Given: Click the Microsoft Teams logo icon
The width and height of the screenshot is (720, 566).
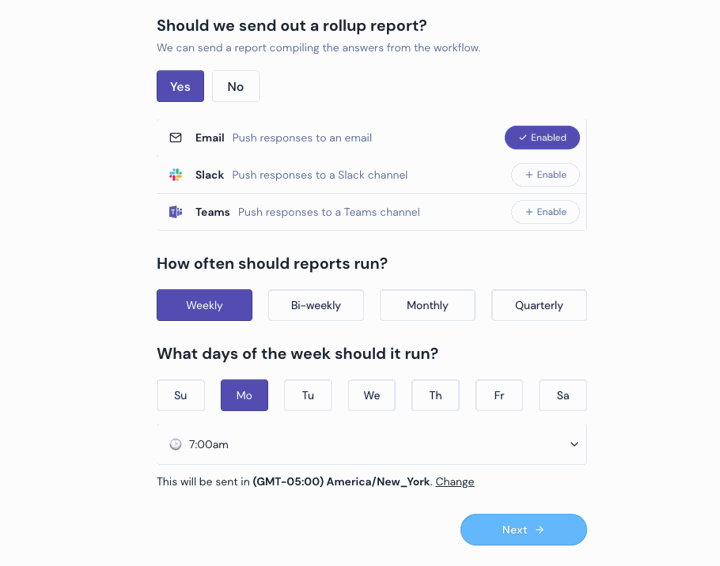Looking at the screenshot, I should pyautogui.click(x=175, y=212).
